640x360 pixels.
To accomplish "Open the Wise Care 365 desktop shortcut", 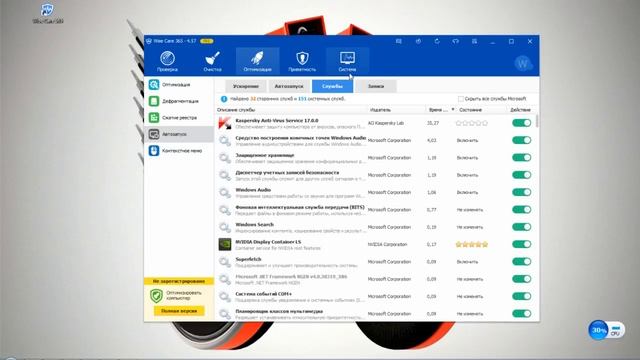I will click(48, 13).
